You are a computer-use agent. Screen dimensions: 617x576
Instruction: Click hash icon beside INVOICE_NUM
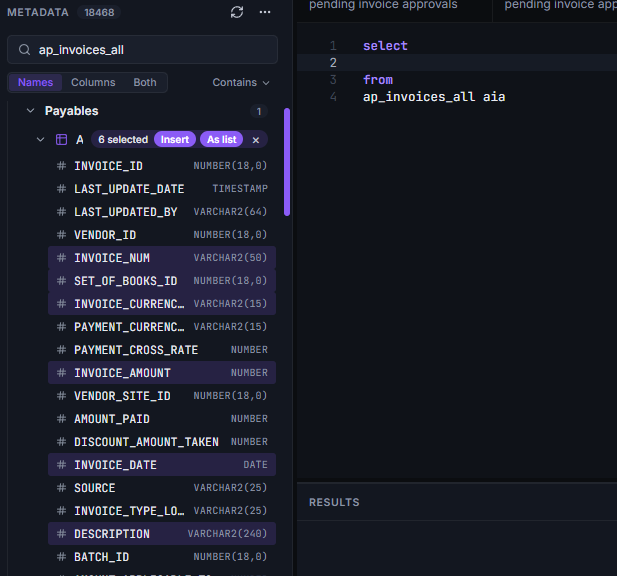pos(61,258)
